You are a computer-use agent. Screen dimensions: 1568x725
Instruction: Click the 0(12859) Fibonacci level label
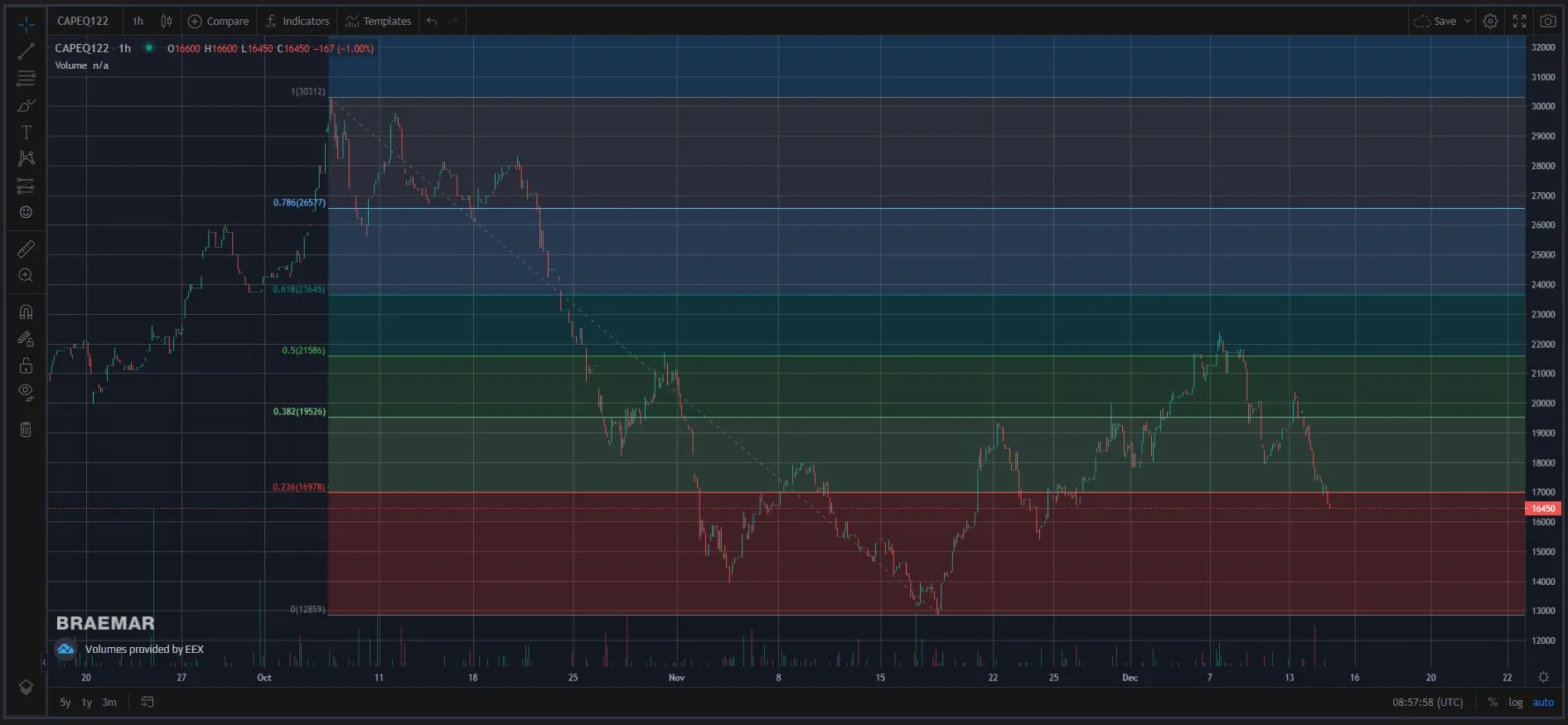[307, 610]
